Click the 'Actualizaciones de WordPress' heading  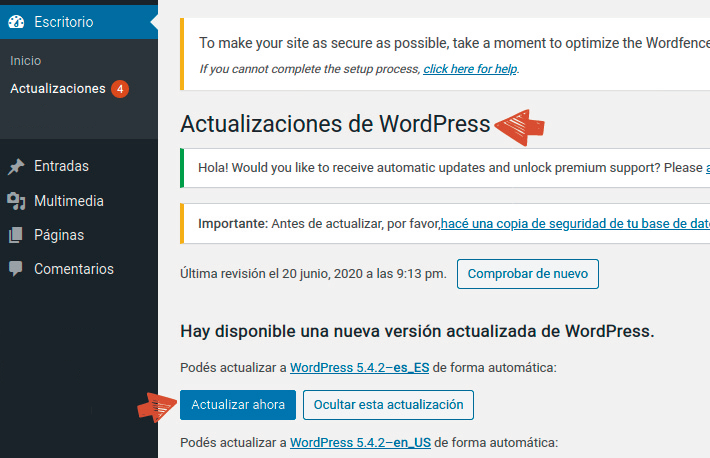click(335, 124)
